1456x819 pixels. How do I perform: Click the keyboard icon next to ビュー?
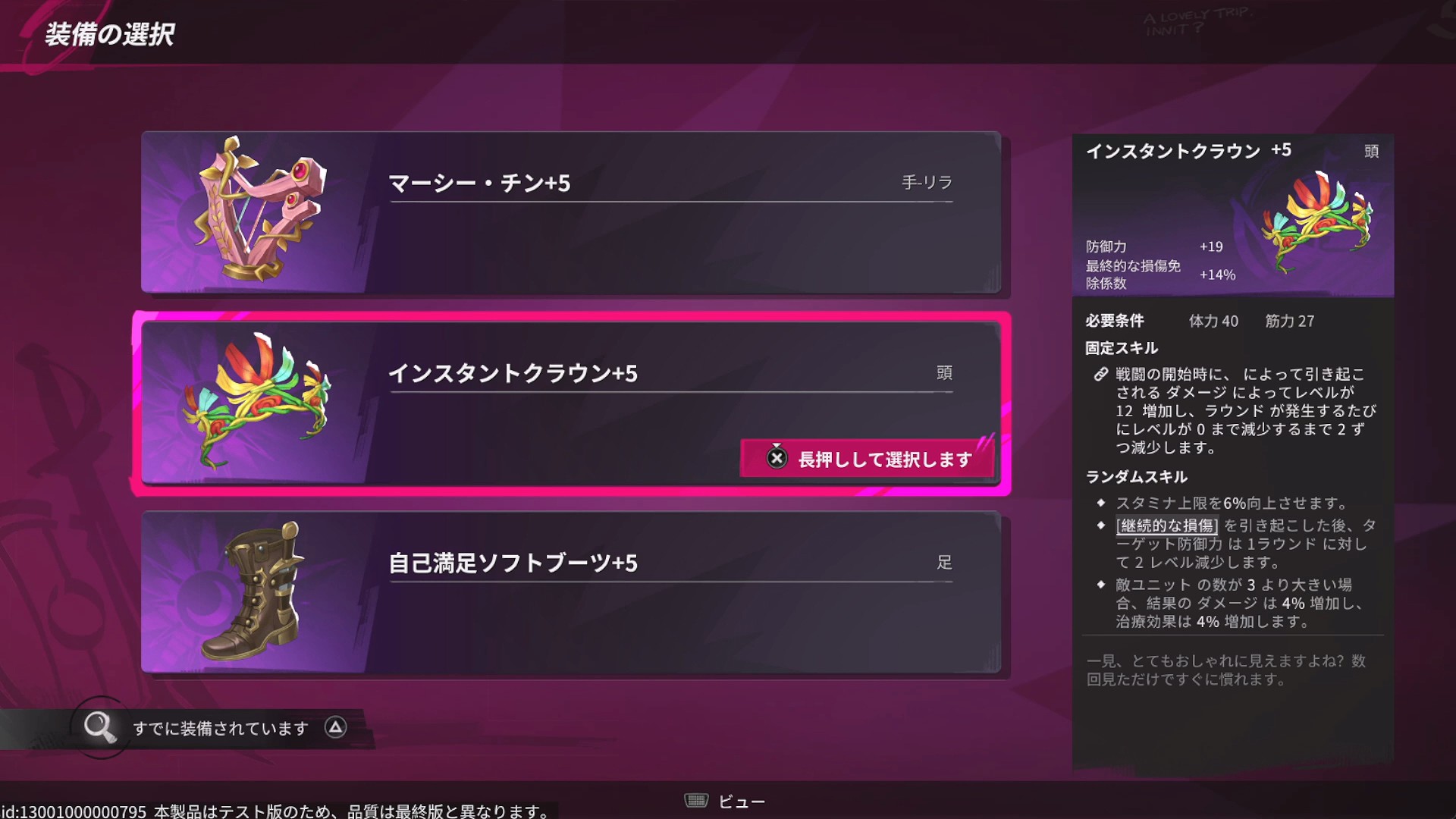[696, 801]
